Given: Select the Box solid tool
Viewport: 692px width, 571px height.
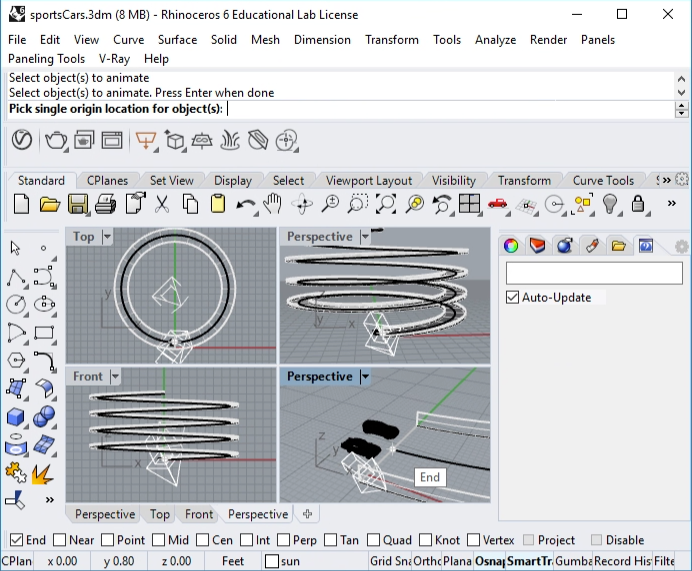Looking at the screenshot, I should (x=16, y=417).
